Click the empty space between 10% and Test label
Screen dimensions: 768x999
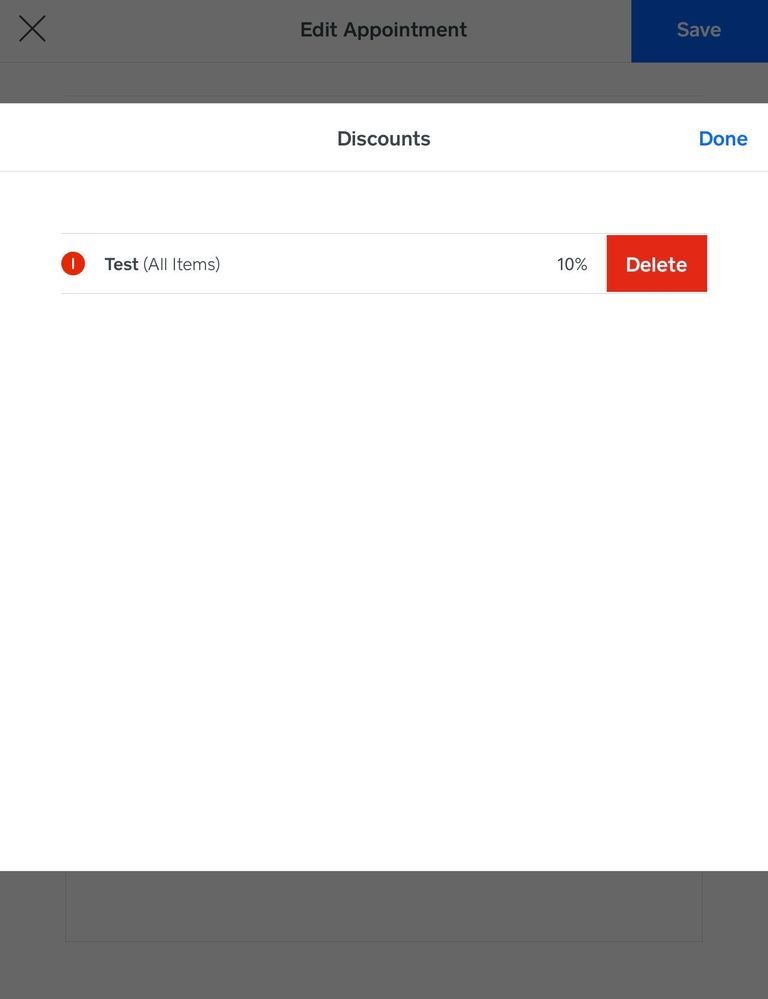(390, 264)
